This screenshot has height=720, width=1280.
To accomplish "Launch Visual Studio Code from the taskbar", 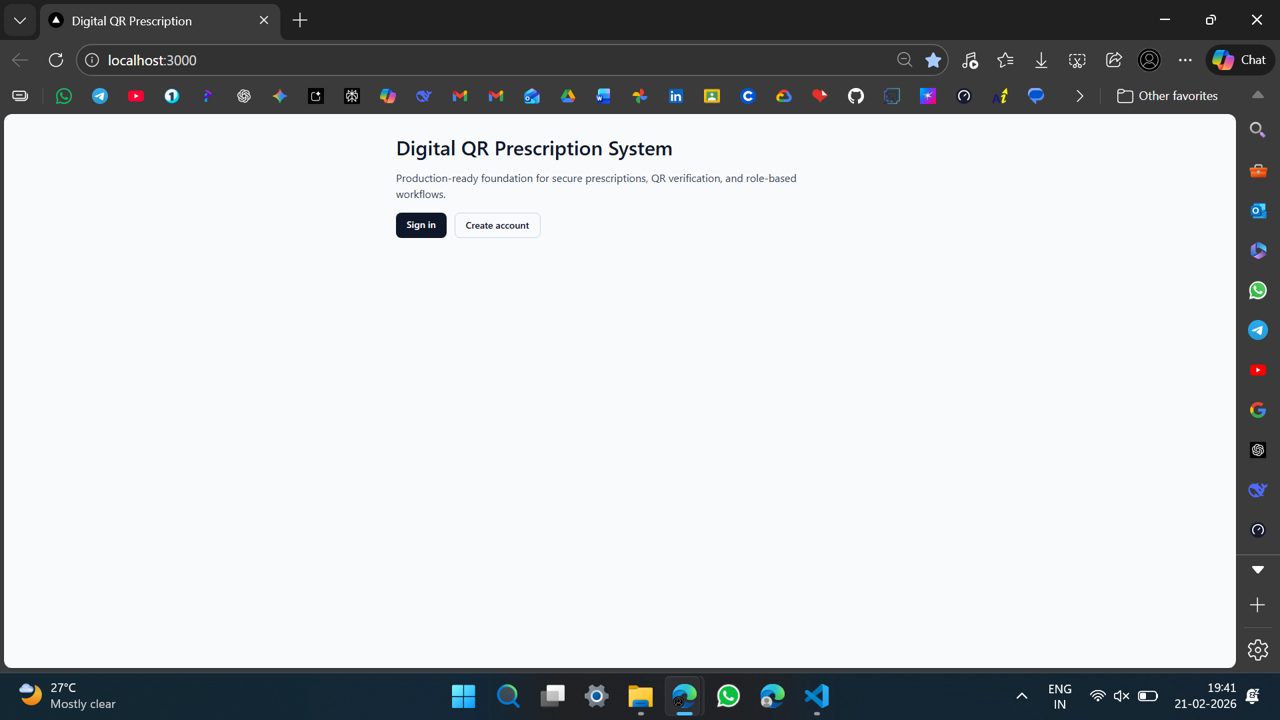I will click(x=816, y=696).
